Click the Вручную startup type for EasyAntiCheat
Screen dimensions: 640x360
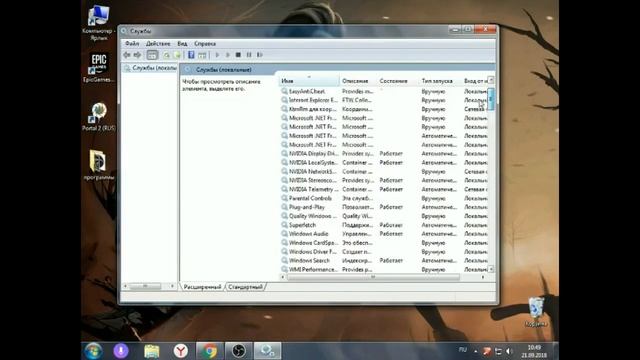click(x=433, y=91)
